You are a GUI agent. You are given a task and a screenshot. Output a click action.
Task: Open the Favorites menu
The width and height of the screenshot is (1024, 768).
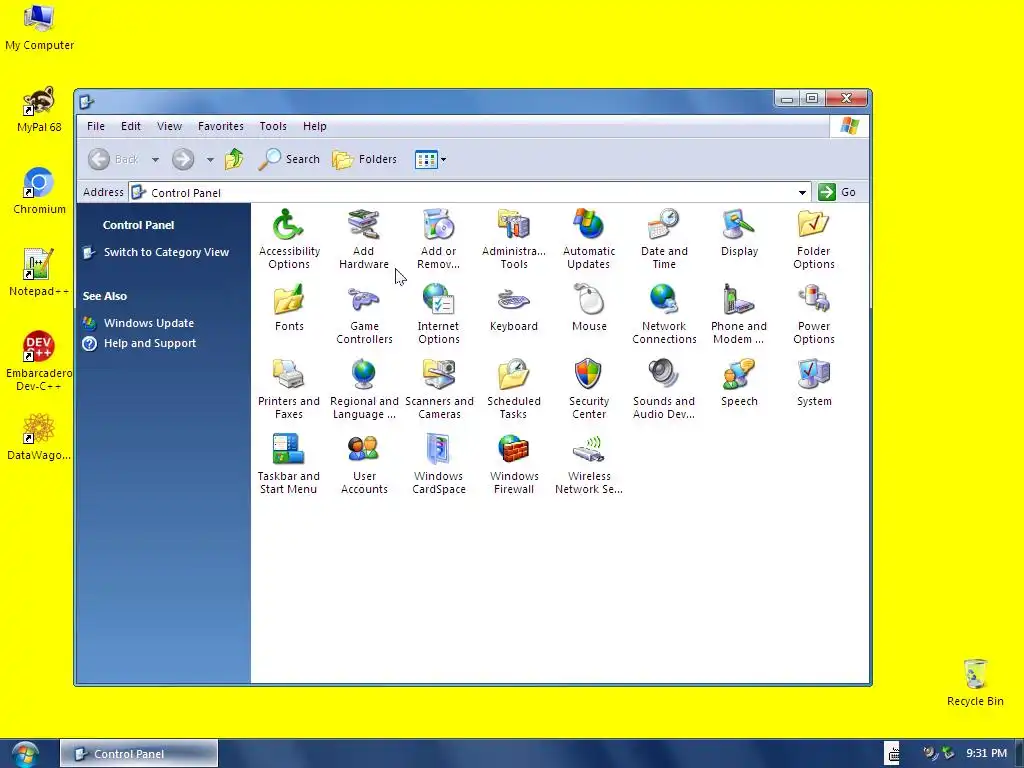[221, 126]
